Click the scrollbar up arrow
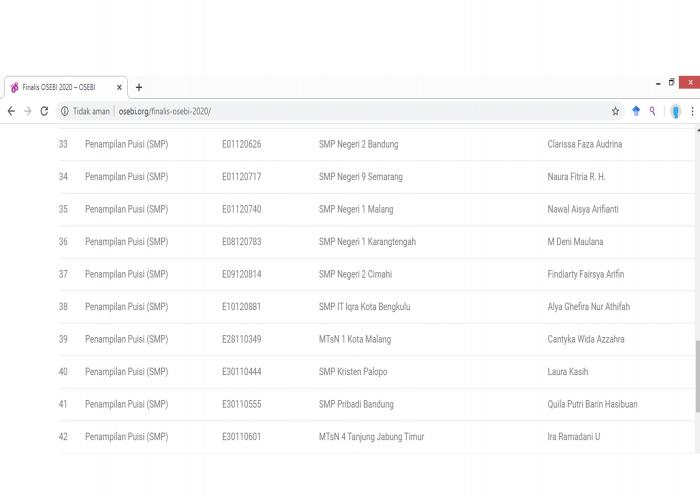700x495 pixels. click(x=696, y=130)
